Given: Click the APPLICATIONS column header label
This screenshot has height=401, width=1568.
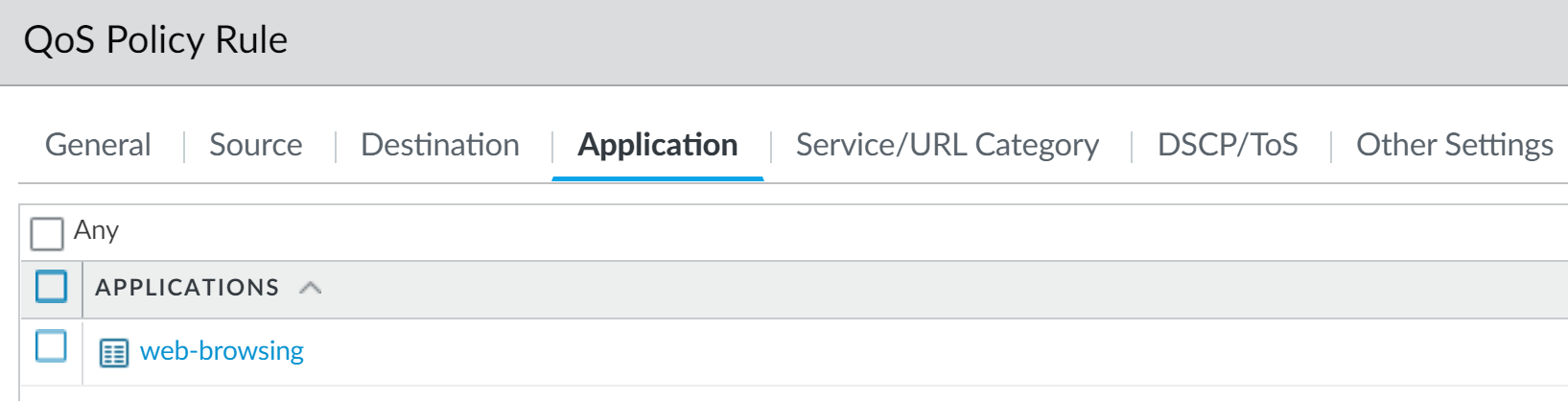Looking at the screenshot, I should pos(187,288).
